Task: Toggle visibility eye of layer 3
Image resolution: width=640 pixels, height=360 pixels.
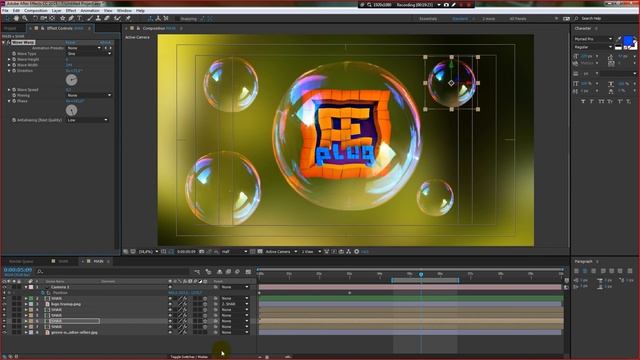Action: pyautogui.click(x=4, y=304)
